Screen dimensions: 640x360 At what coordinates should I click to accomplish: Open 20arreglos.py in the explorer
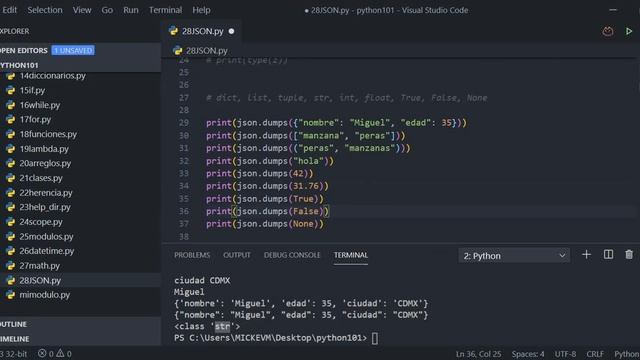pos(45,163)
